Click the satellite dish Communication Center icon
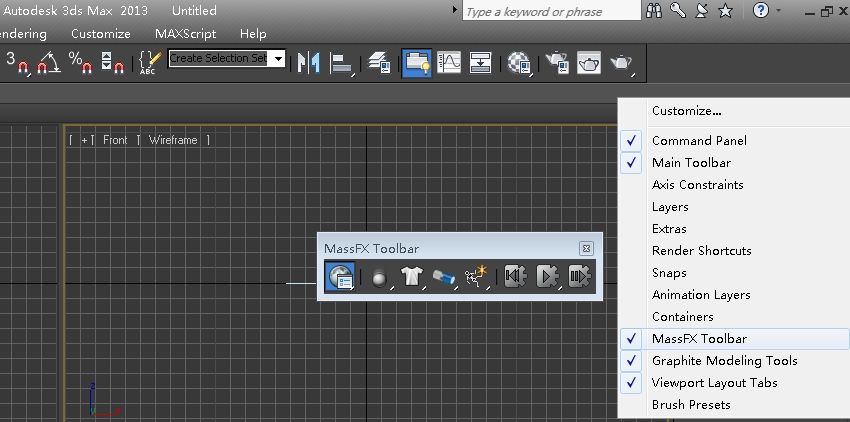 click(701, 10)
